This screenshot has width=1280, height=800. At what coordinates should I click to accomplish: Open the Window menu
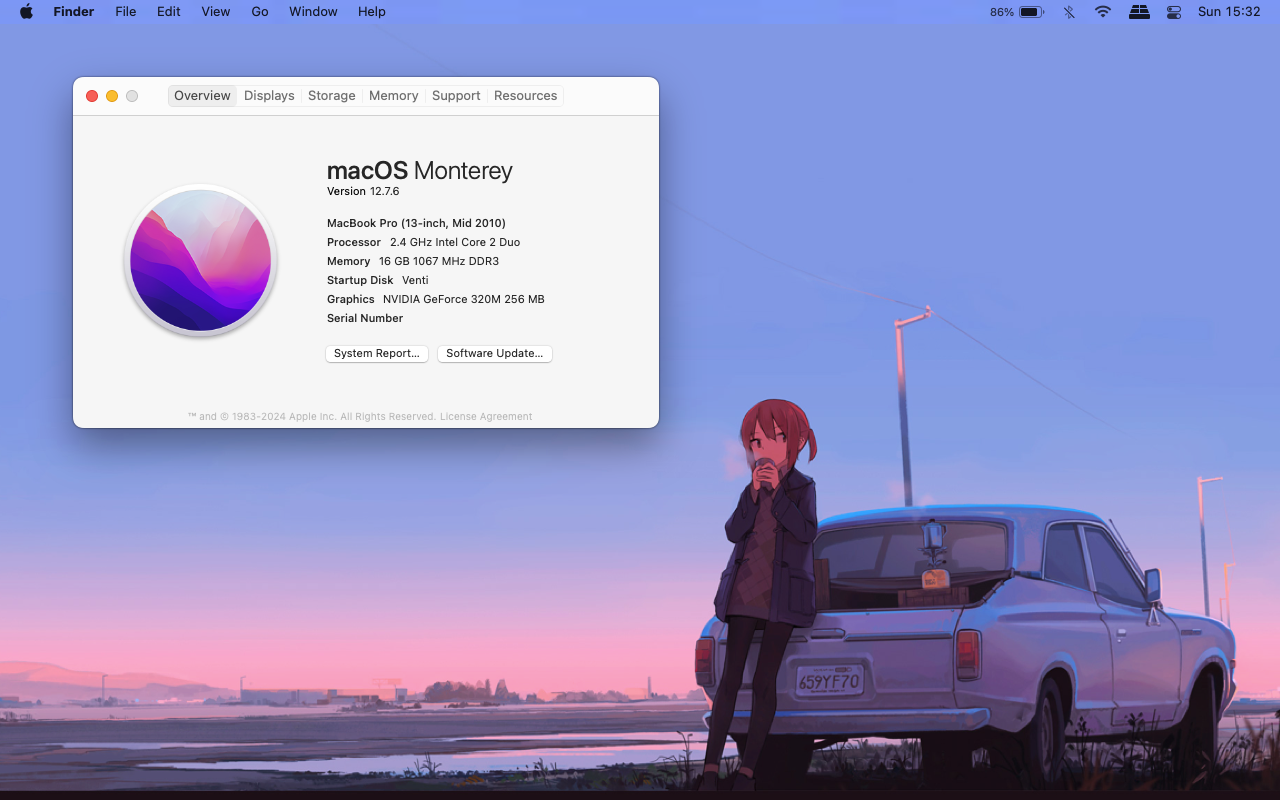[313, 12]
